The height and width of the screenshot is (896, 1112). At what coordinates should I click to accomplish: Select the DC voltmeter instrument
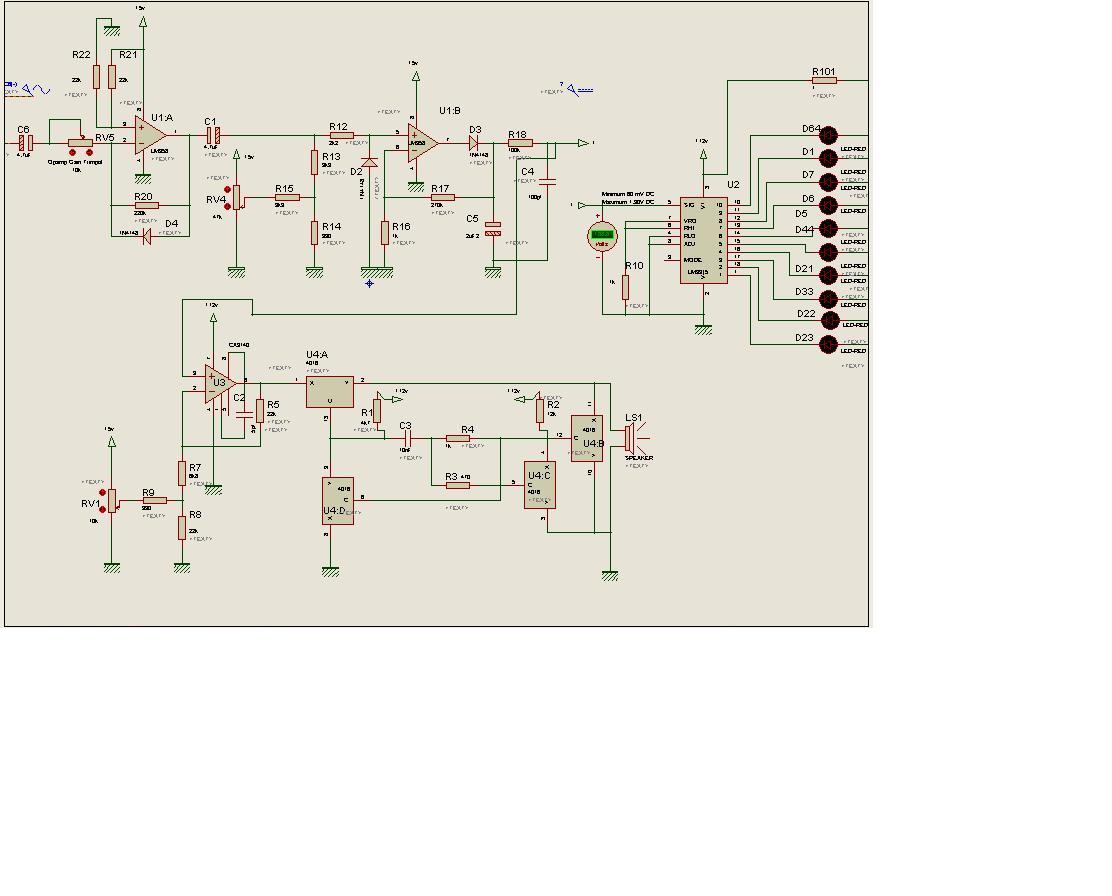coord(602,236)
